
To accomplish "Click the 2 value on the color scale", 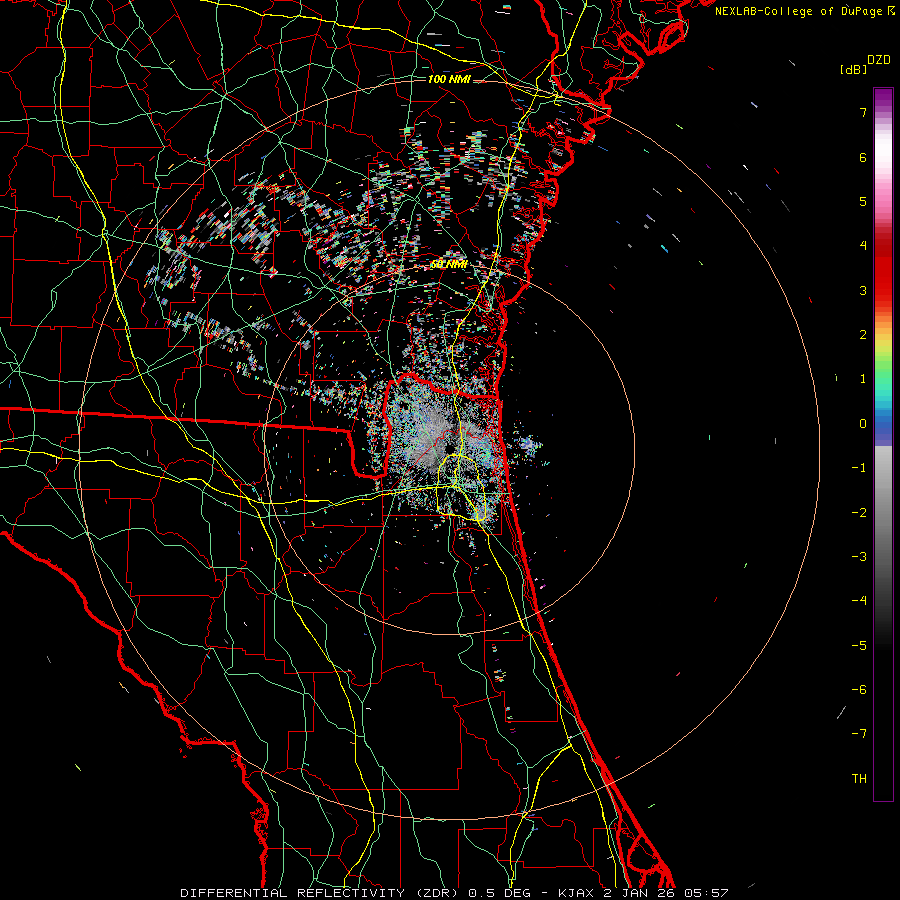I will pyautogui.click(x=863, y=335).
